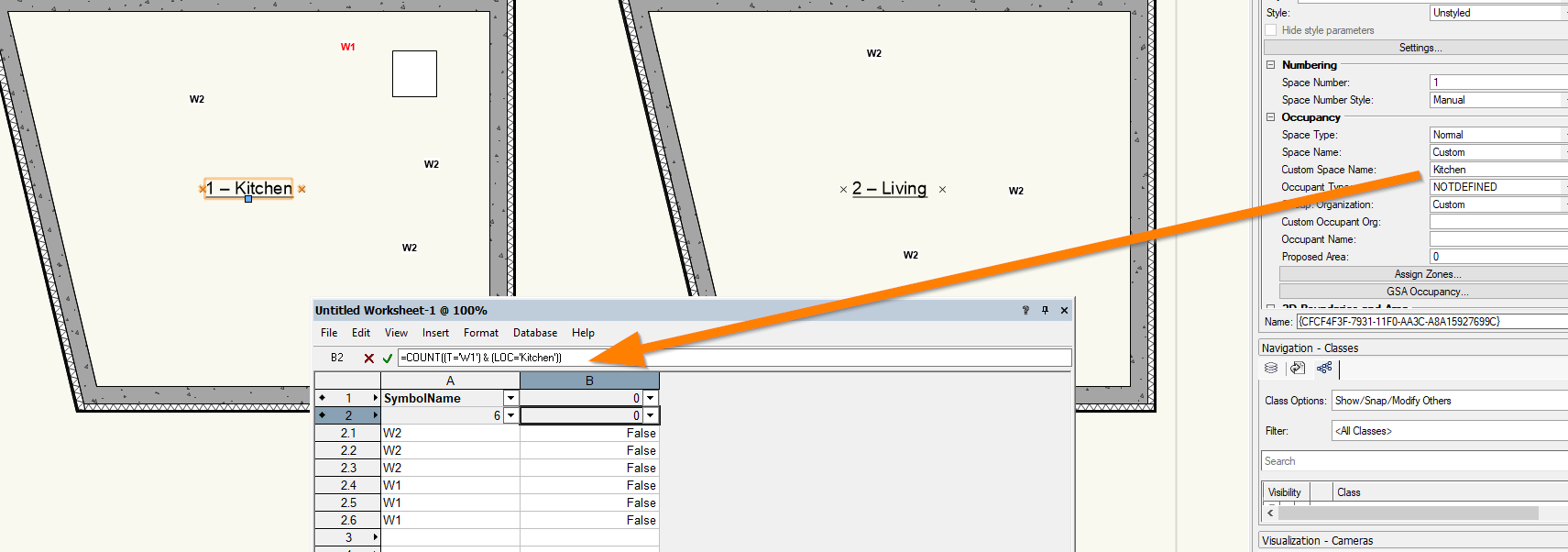Click the Assign Zones button
The width and height of the screenshot is (1568, 552).
(1426, 274)
